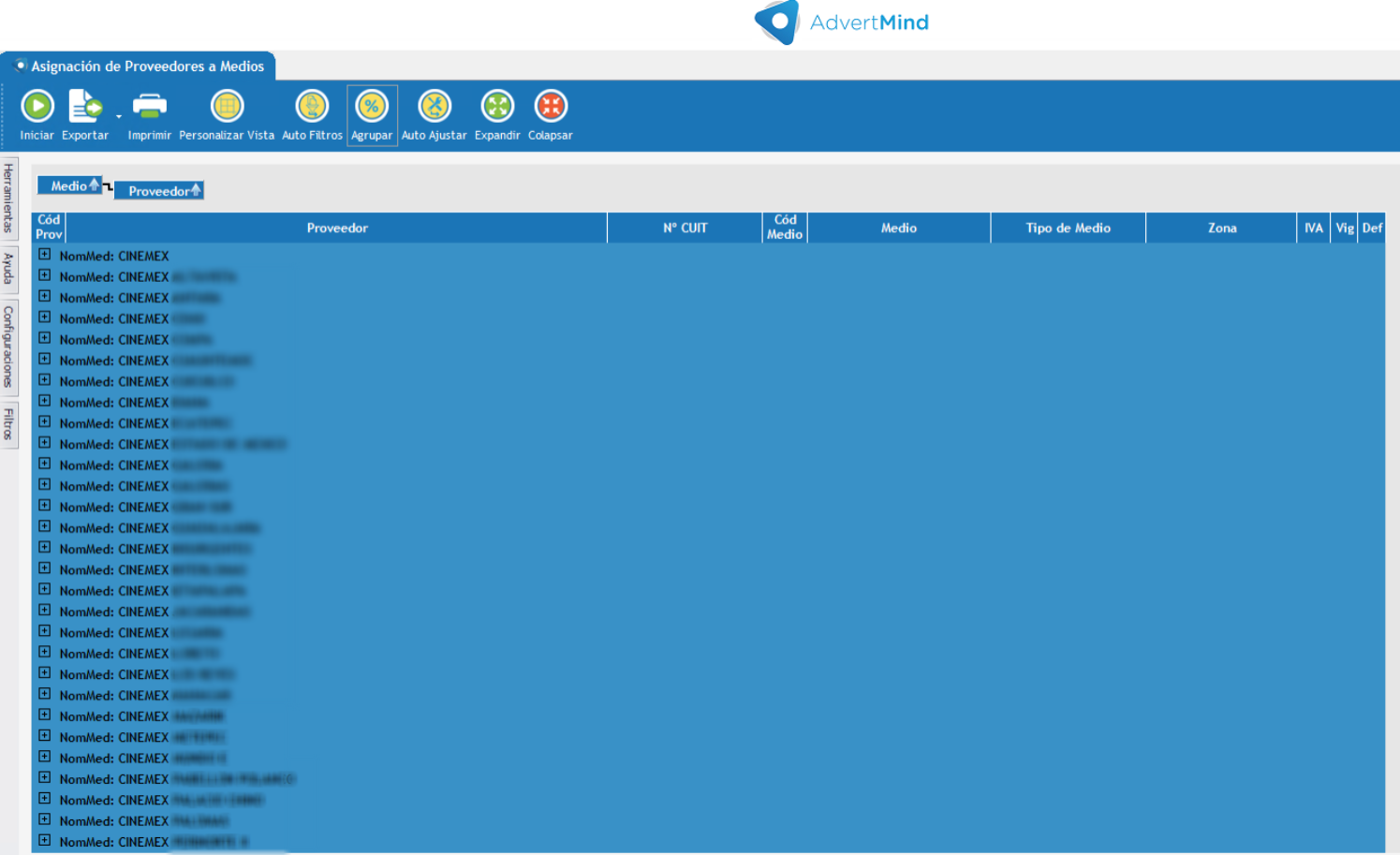Select the Asignación de Proveedores a Medios tab
This screenshot has width=1400, height=855.
139,66
